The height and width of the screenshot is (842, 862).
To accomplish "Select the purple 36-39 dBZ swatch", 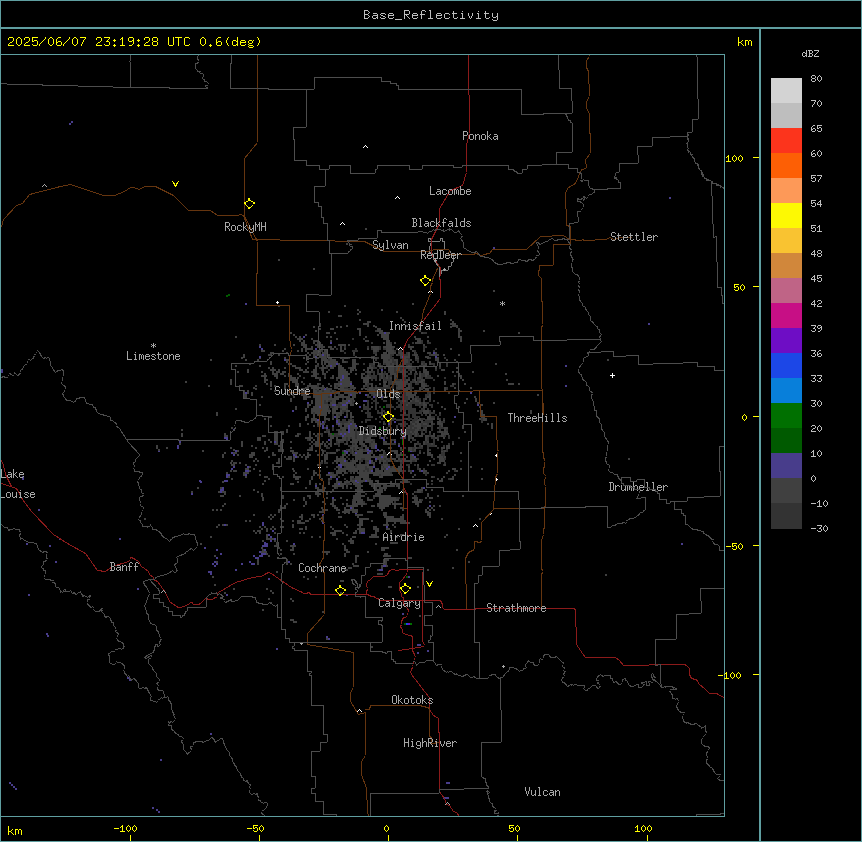I will pos(786,341).
